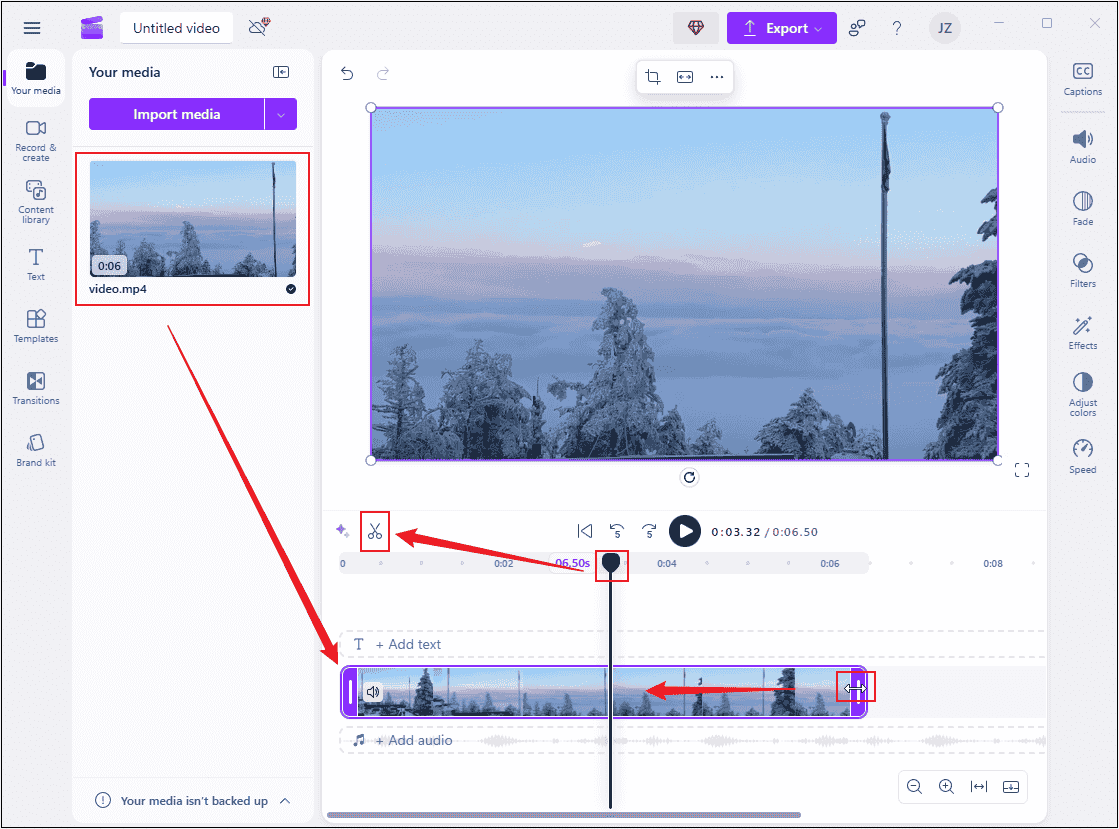Select the video.mp4 thumbnail
This screenshot has width=1119, height=829.
point(193,218)
